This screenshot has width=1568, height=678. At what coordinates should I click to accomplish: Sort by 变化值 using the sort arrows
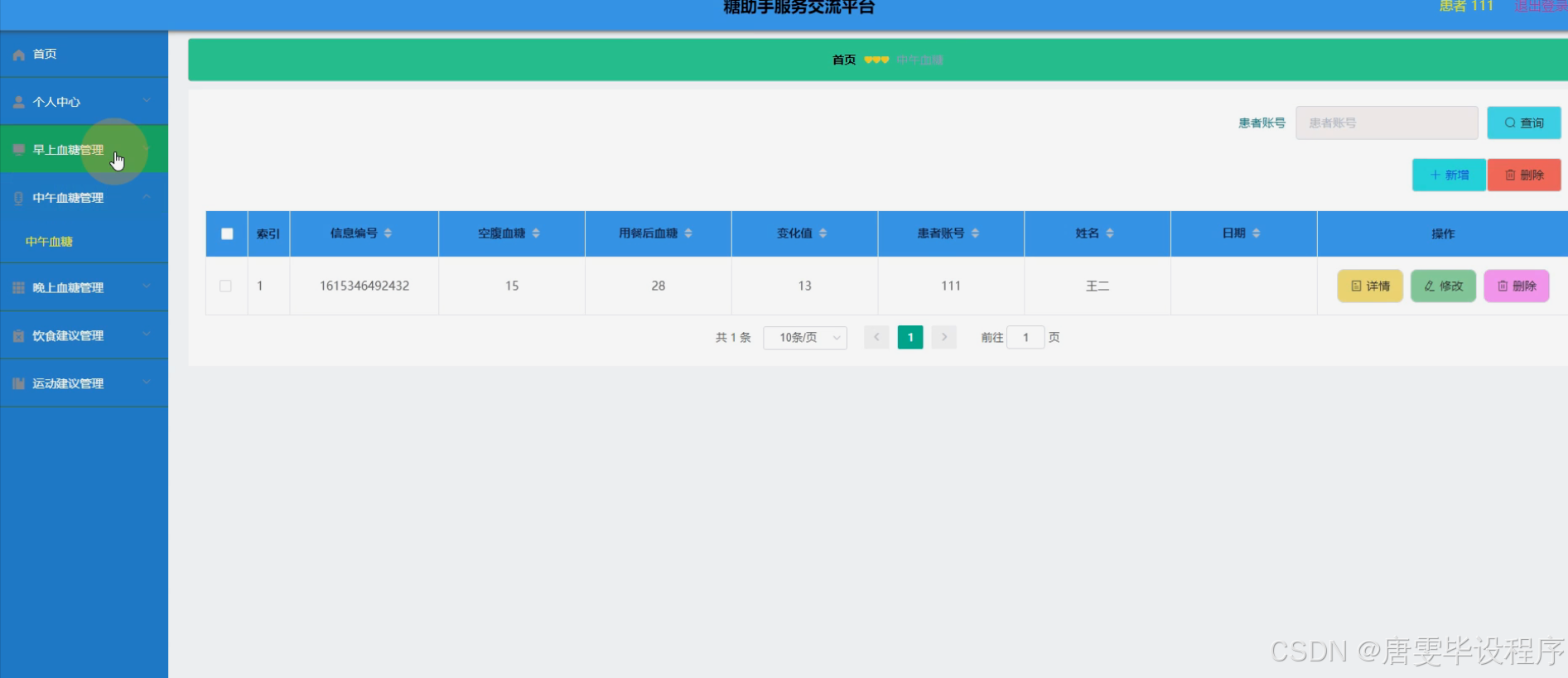823,233
